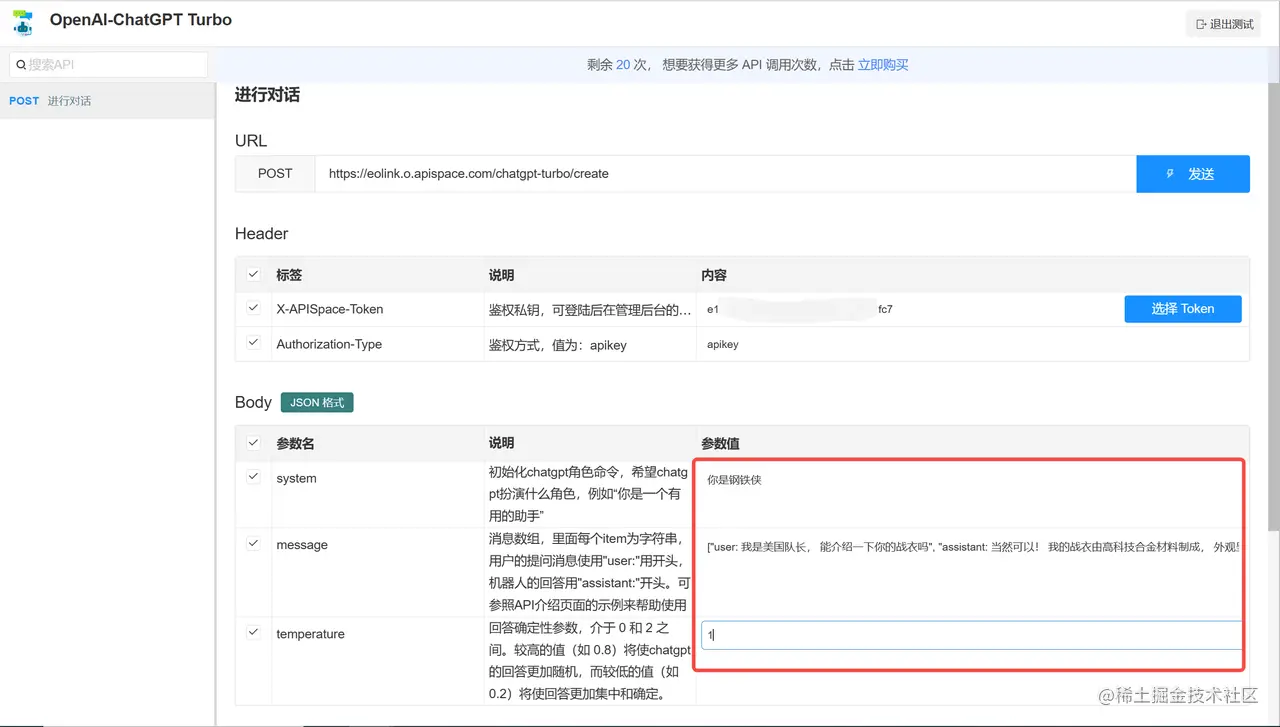The height and width of the screenshot is (727, 1280).
Task: Click the apikey value field
Action: [x=973, y=344]
